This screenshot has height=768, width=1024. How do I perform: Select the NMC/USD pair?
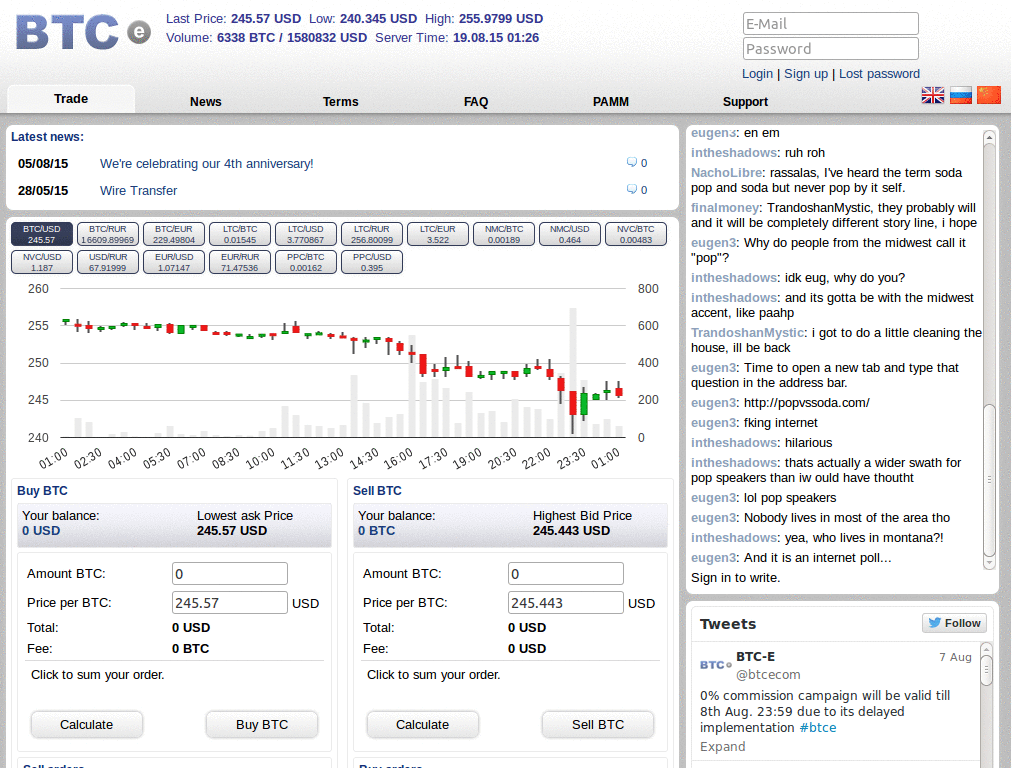point(569,234)
